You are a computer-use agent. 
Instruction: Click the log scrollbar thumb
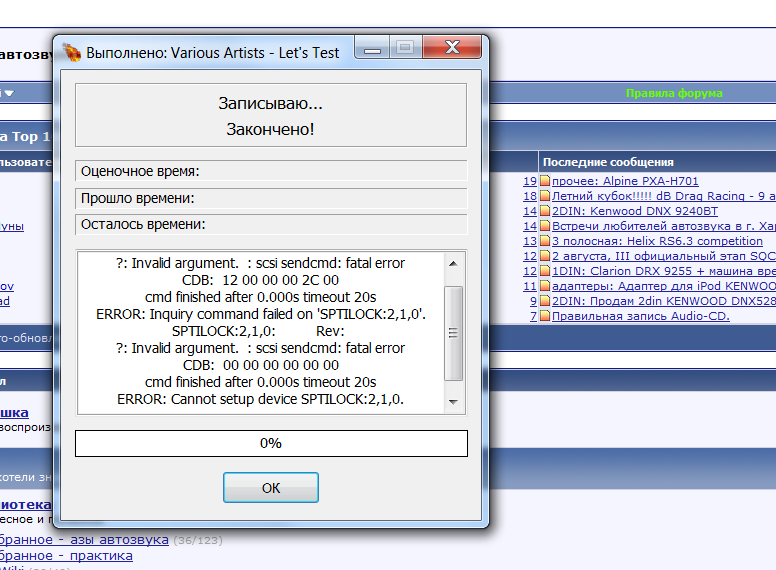454,332
